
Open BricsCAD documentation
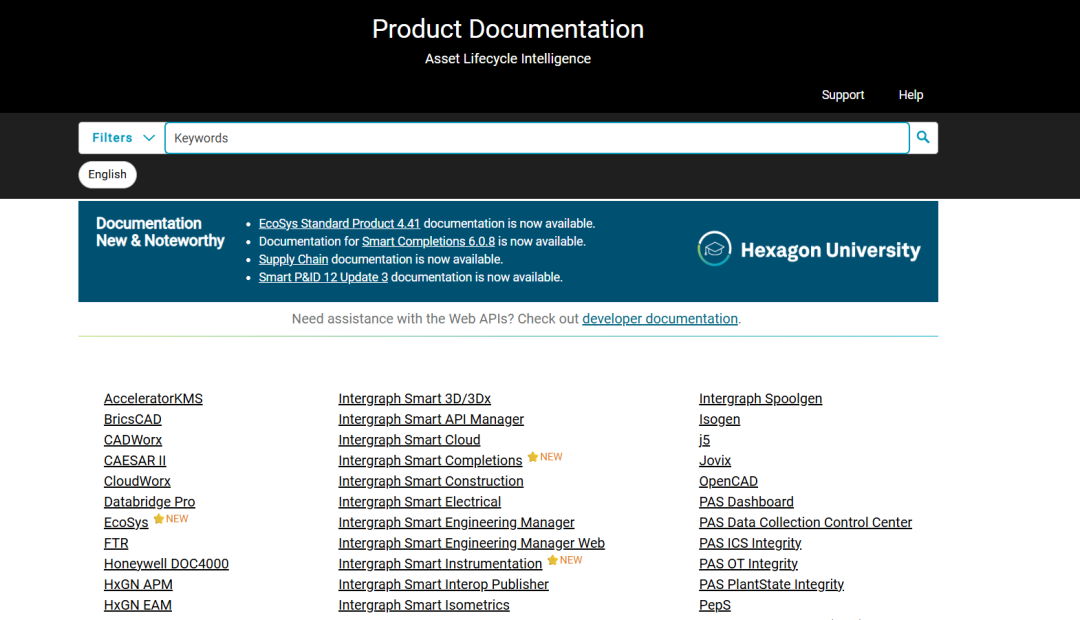(132, 419)
